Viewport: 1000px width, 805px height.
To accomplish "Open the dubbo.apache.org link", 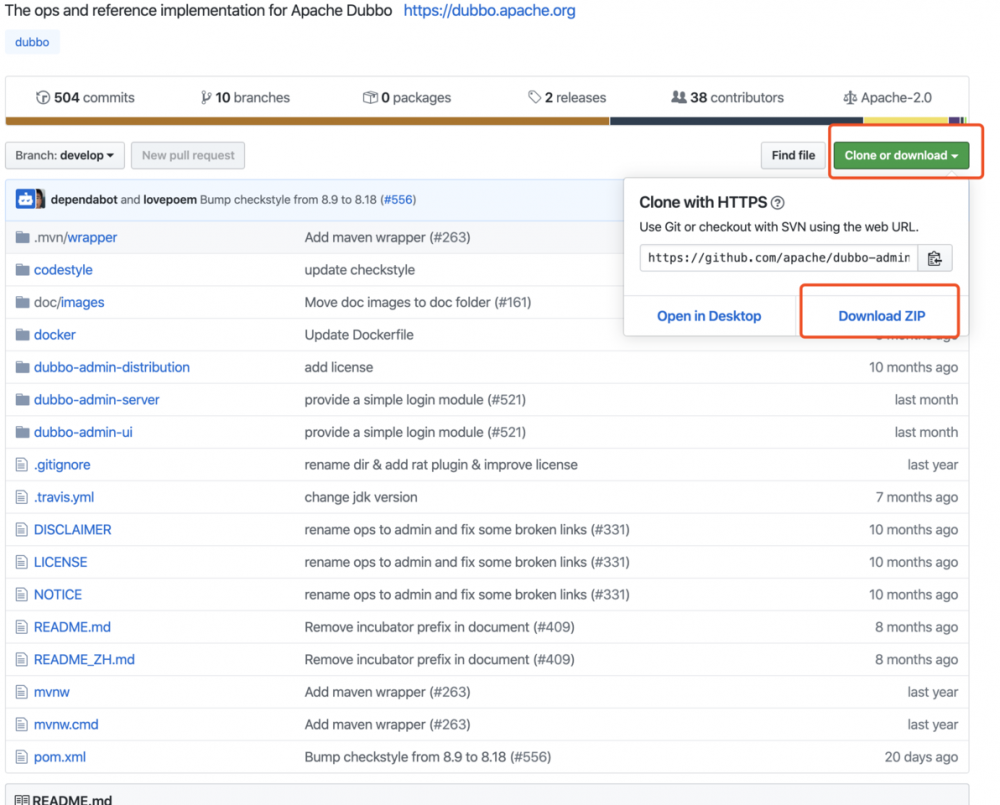I will [x=489, y=11].
